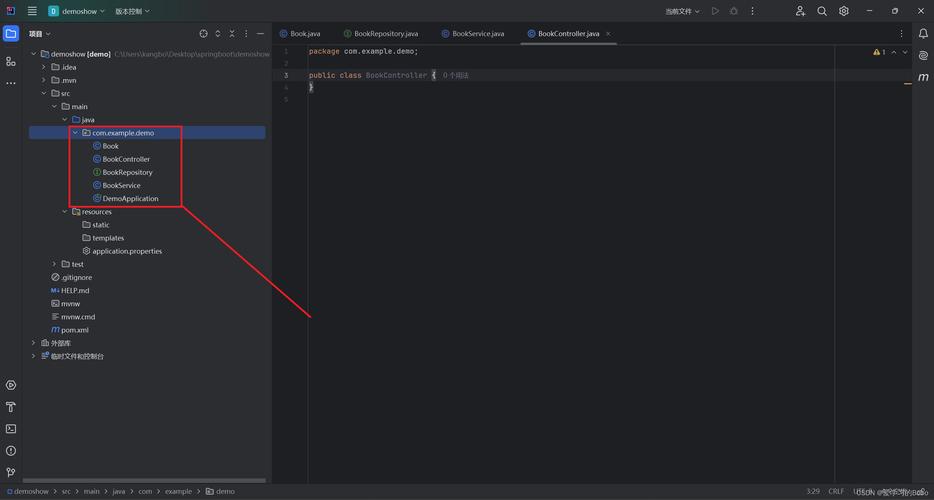Close the BookController.java tab
The width and height of the screenshot is (934, 500).
point(608,34)
